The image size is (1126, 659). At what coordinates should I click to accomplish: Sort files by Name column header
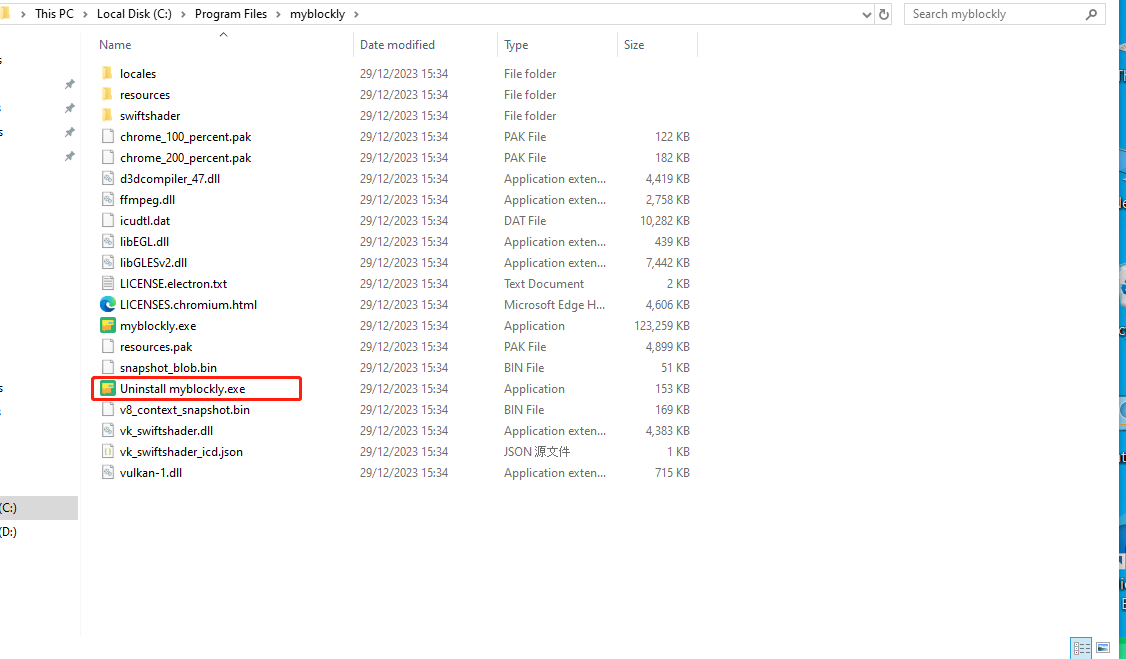pos(115,45)
